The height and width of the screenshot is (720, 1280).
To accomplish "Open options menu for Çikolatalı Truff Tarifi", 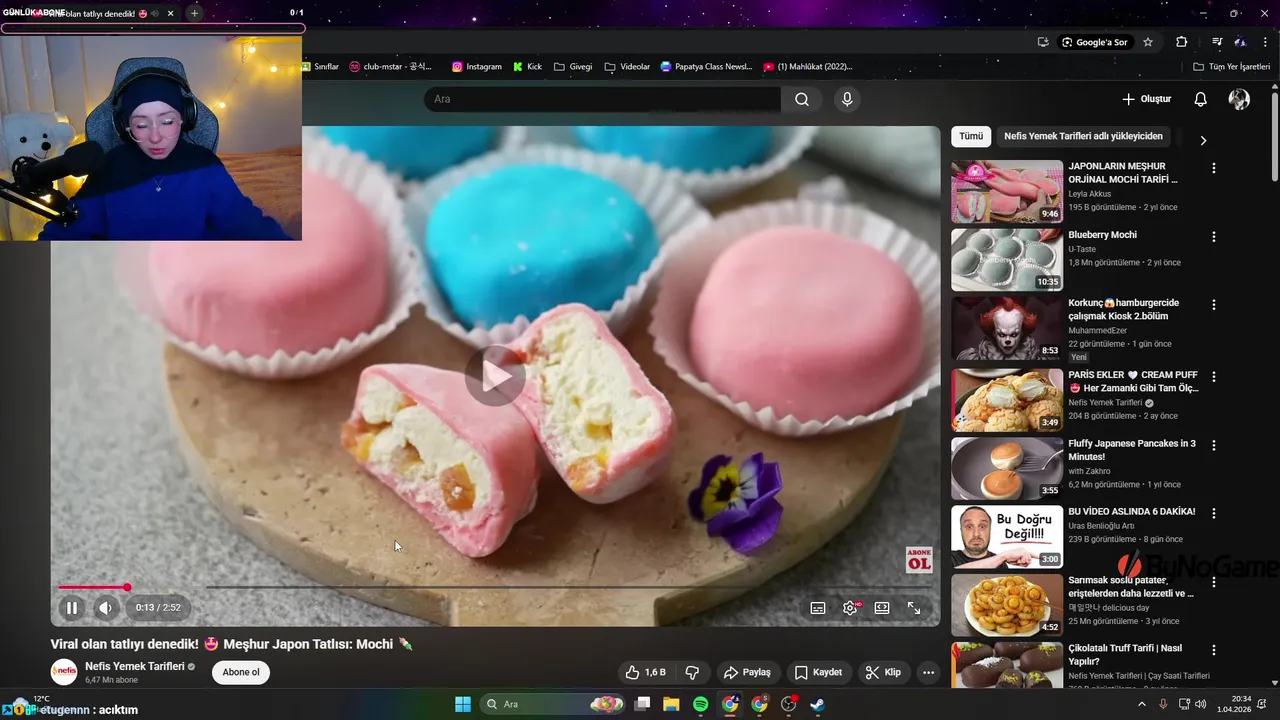I will [x=1214, y=651].
